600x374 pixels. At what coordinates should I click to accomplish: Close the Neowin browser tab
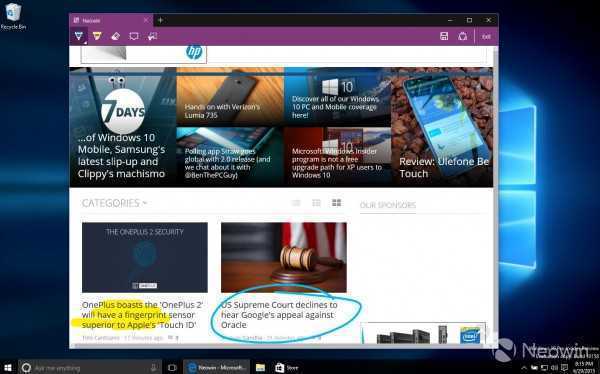[x=146, y=20]
